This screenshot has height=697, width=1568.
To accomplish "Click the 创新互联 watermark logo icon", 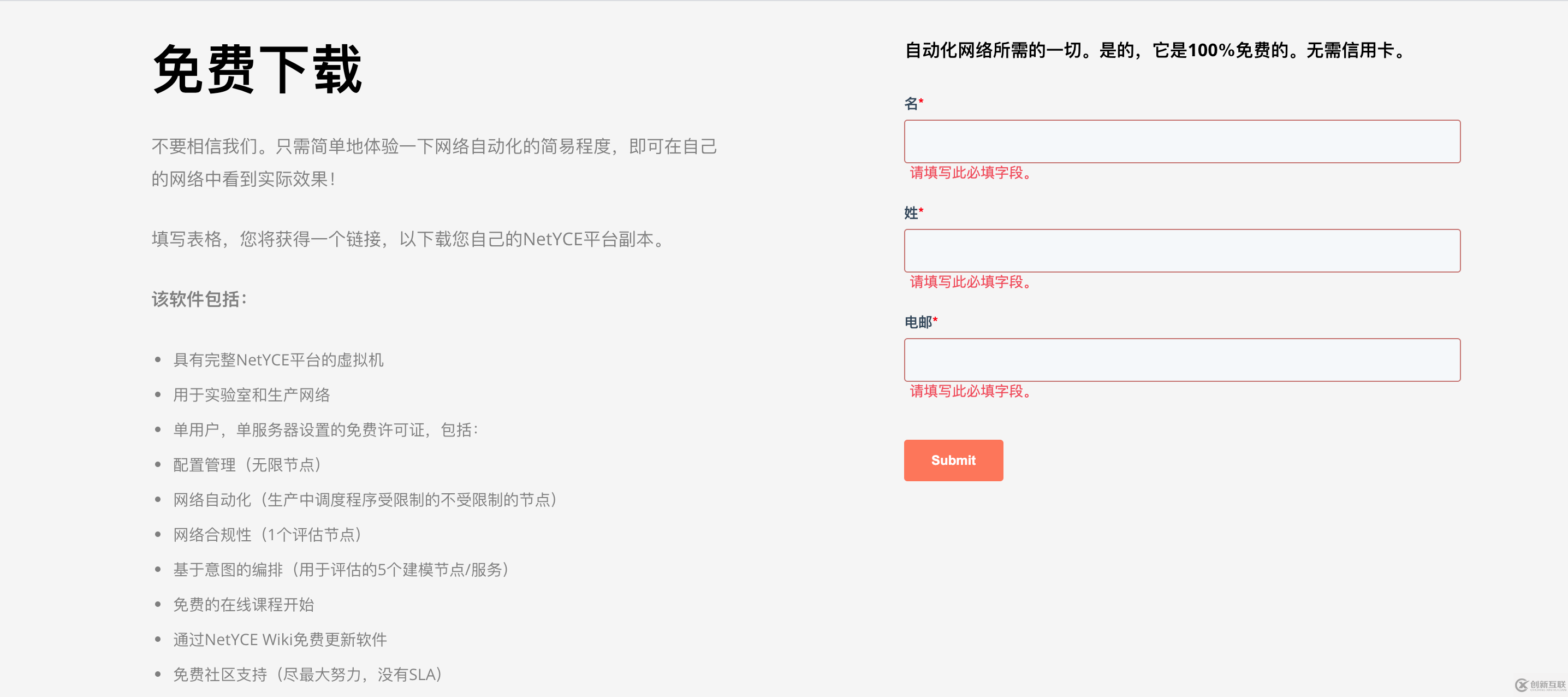I will pos(1521,685).
